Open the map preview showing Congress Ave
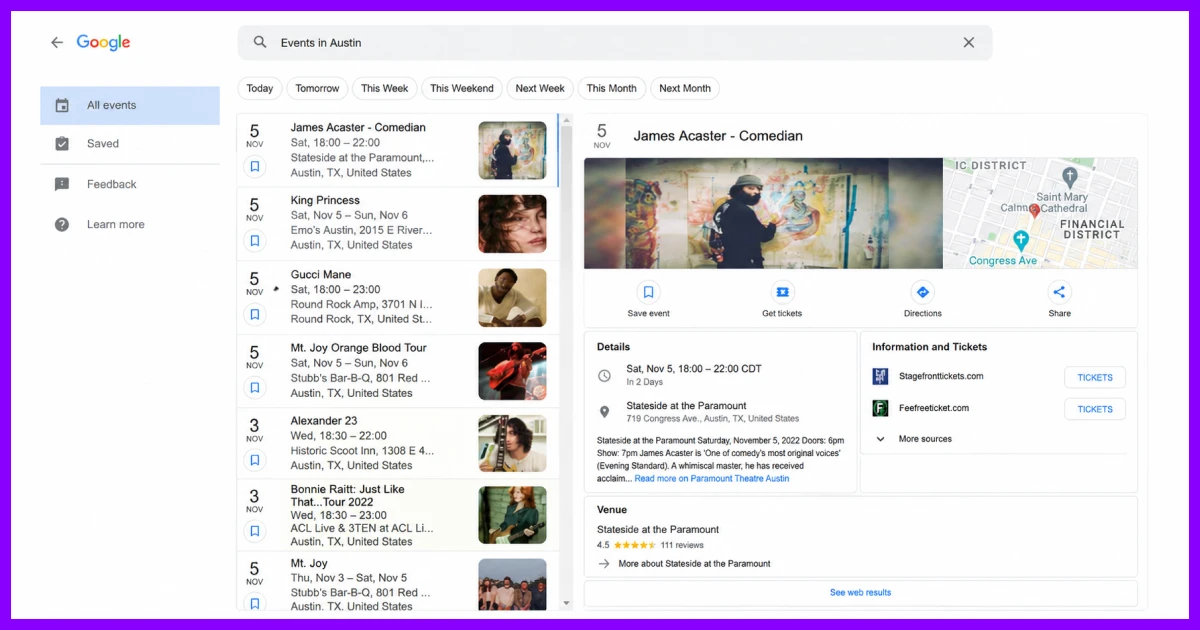Viewport: 1200px width, 630px height. [1040, 213]
